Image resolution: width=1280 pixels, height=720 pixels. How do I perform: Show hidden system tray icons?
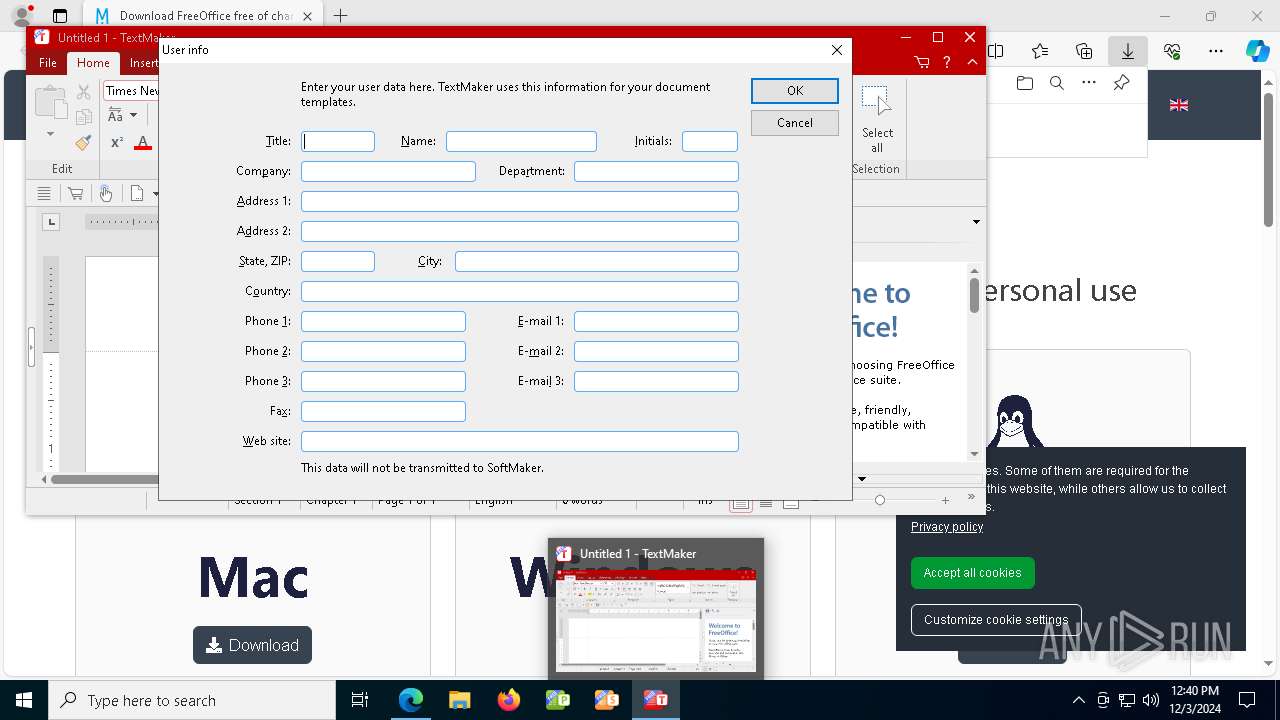[1078, 700]
